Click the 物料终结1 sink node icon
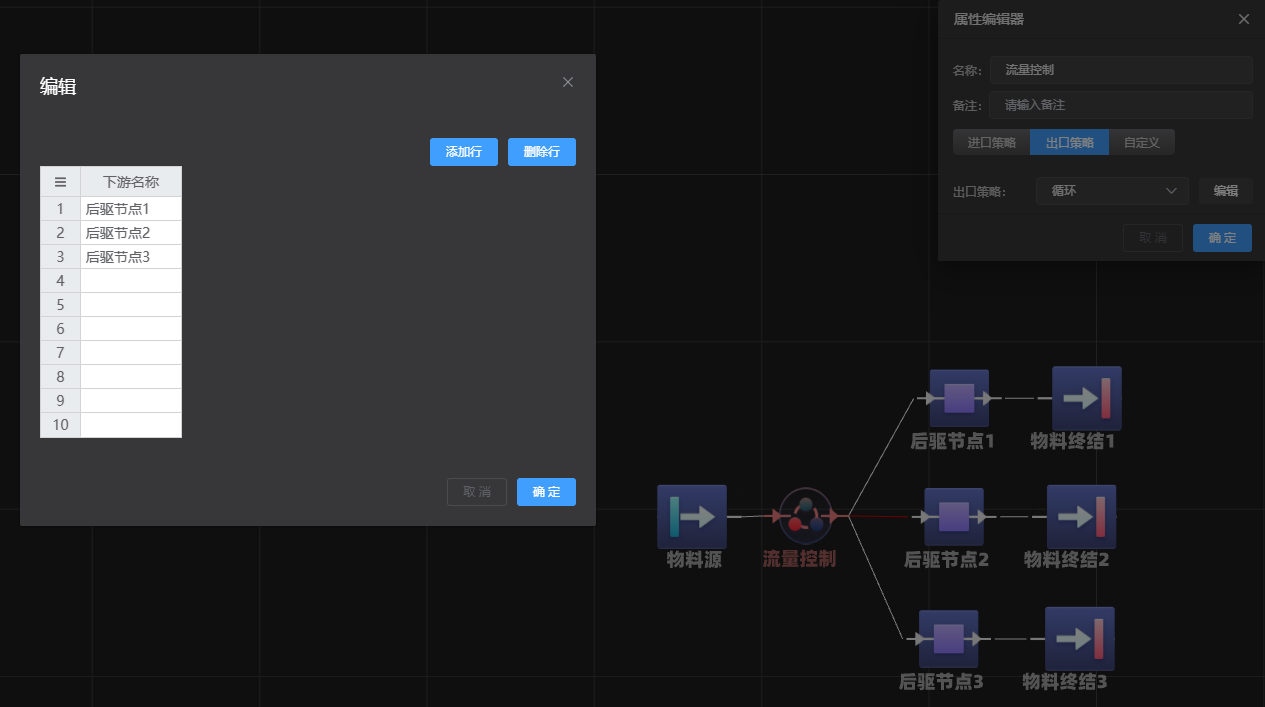Screen dimensions: 1265x707 [x=1086, y=398]
